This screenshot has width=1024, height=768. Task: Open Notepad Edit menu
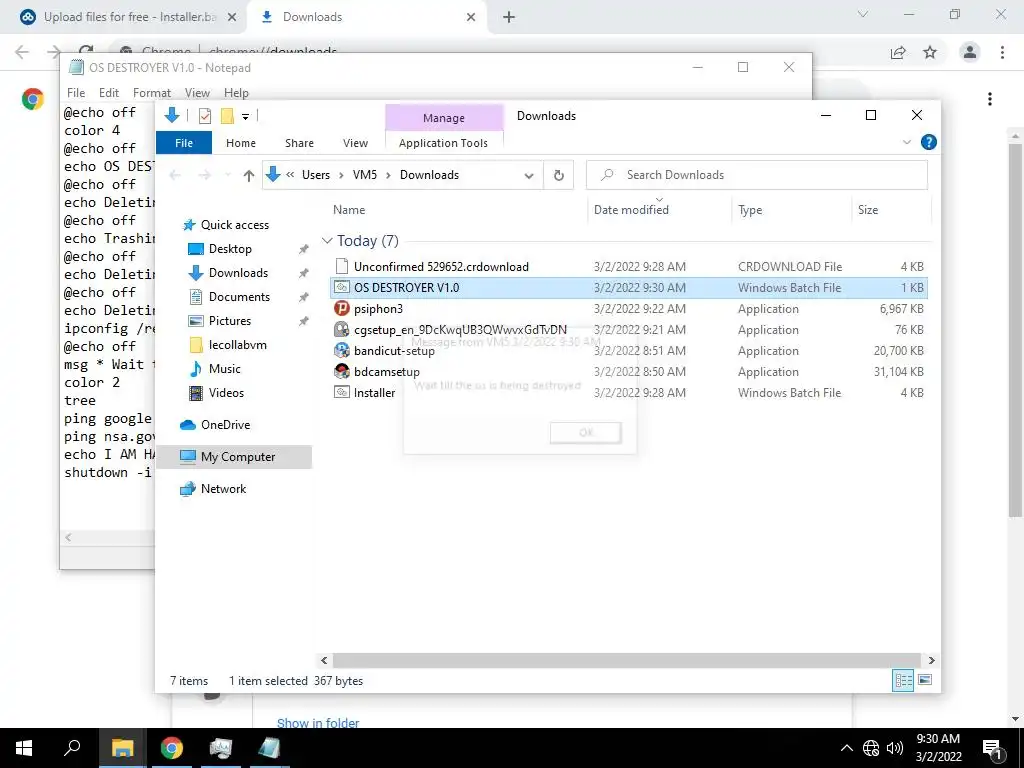pyautogui.click(x=108, y=93)
